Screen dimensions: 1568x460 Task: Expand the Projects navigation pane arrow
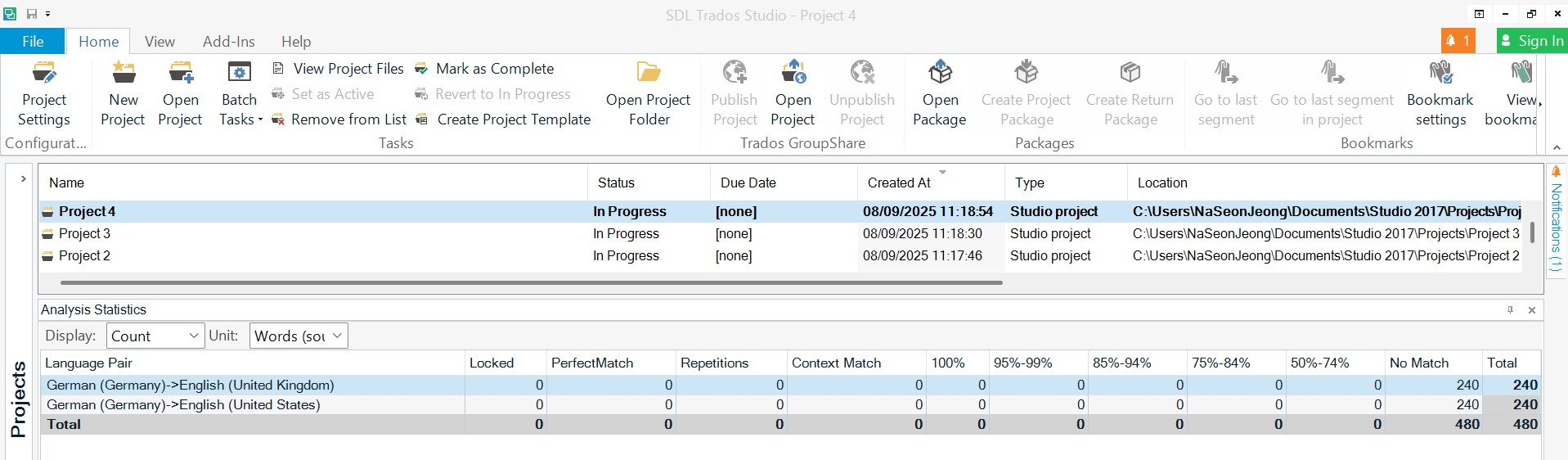click(24, 178)
